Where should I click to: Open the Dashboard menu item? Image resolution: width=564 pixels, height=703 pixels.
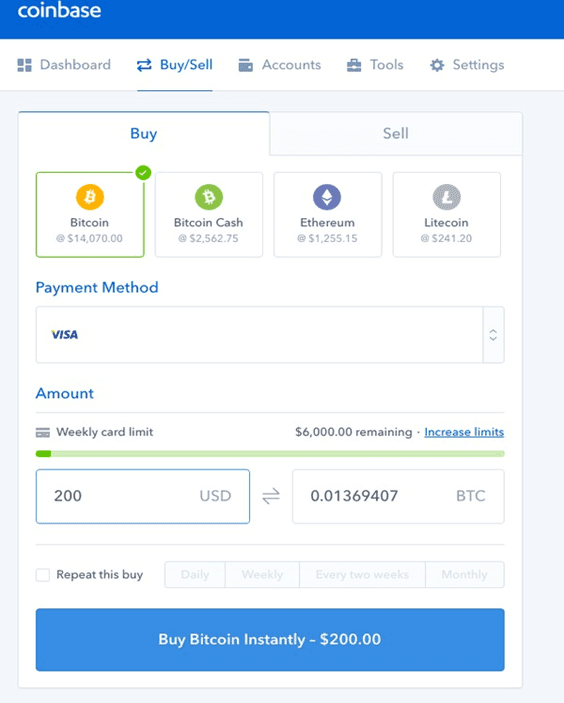pos(64,65)
